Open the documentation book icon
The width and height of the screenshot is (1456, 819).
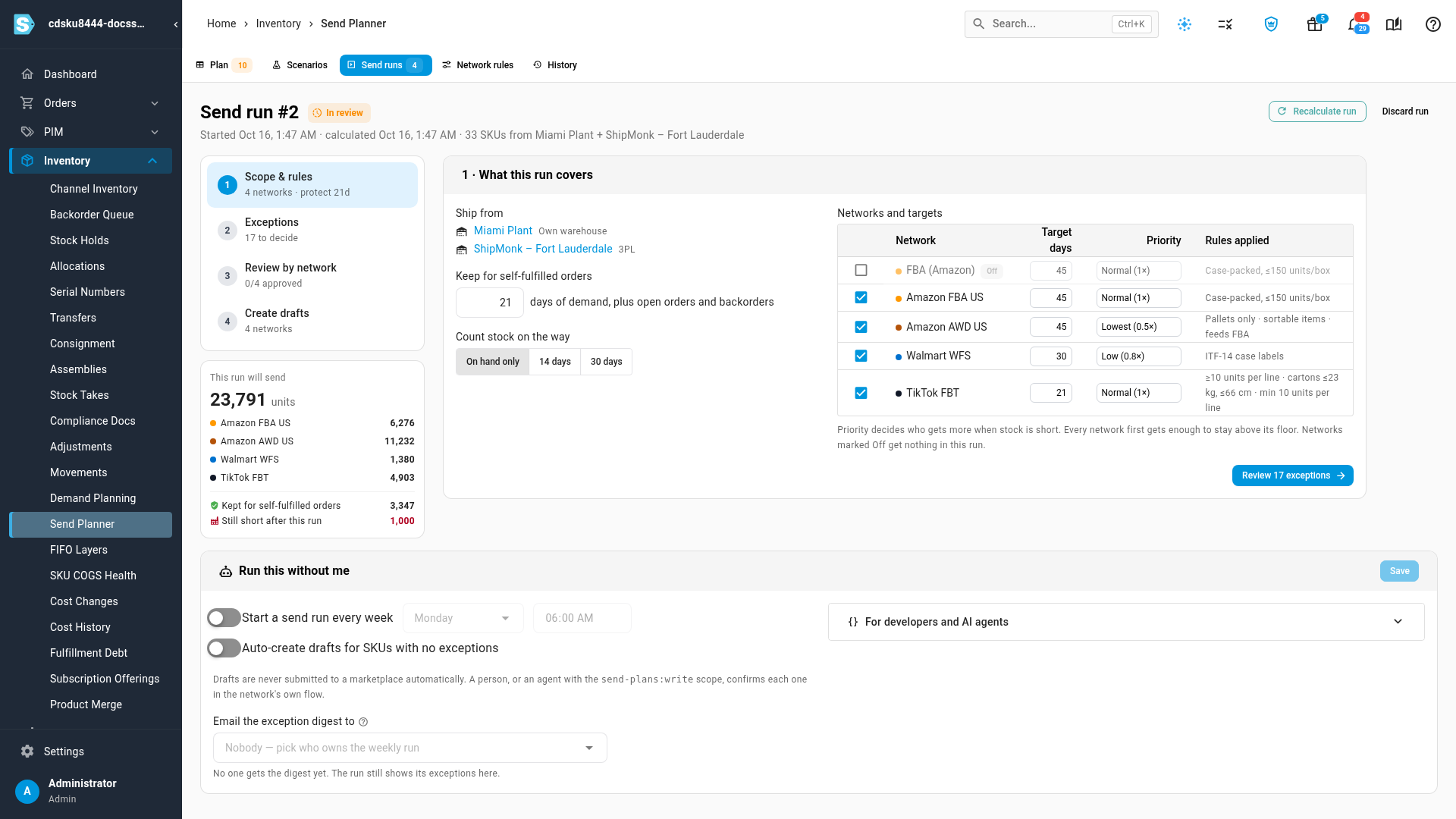tap(1394, 24)
